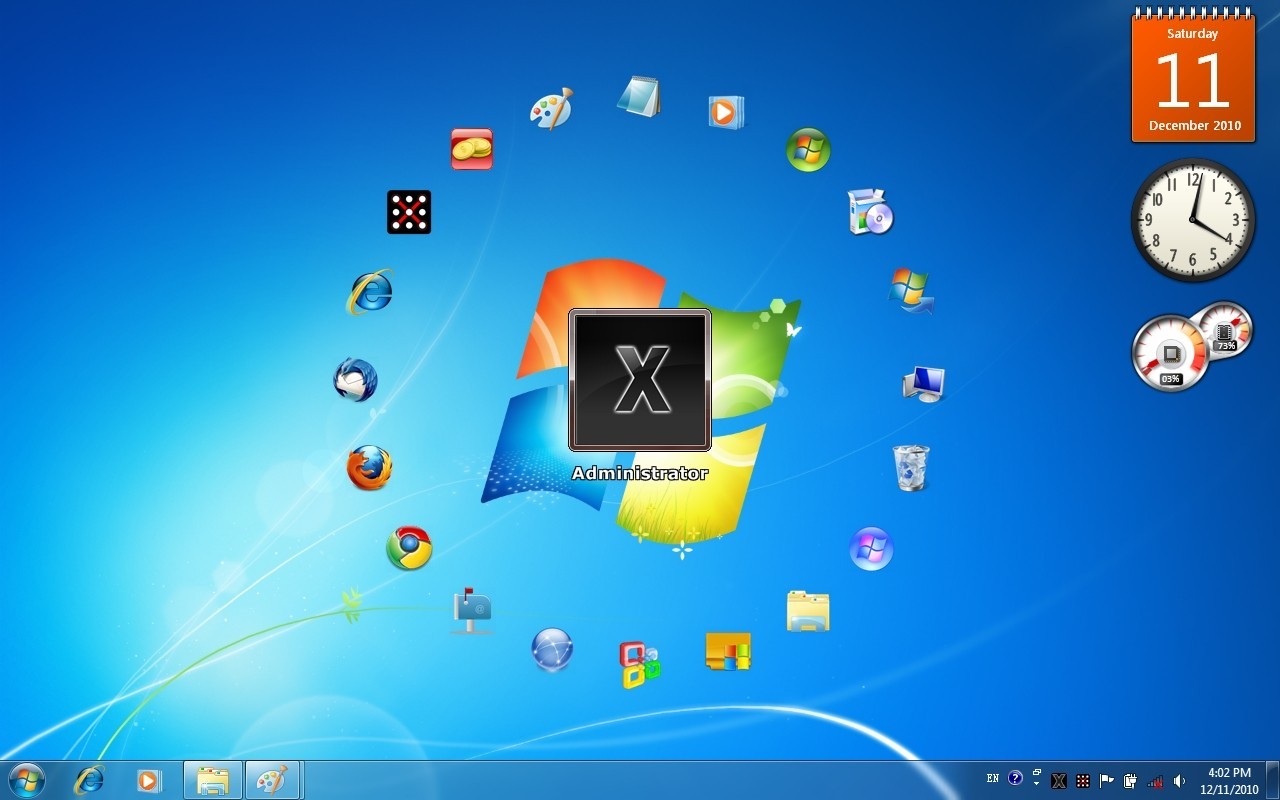Switch keyboard language via the EN indicator
Viewport: 1280px width, 800px height.
(x=992, y=778)
